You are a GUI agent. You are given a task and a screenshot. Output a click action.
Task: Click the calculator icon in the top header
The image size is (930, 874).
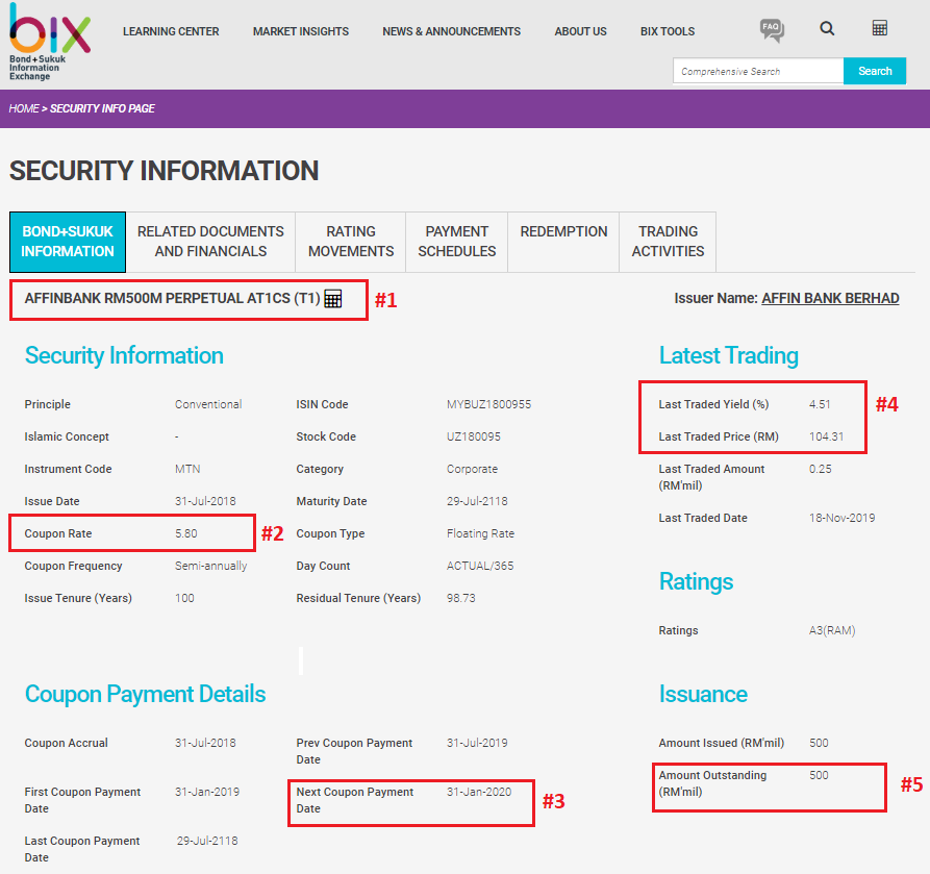879,27
